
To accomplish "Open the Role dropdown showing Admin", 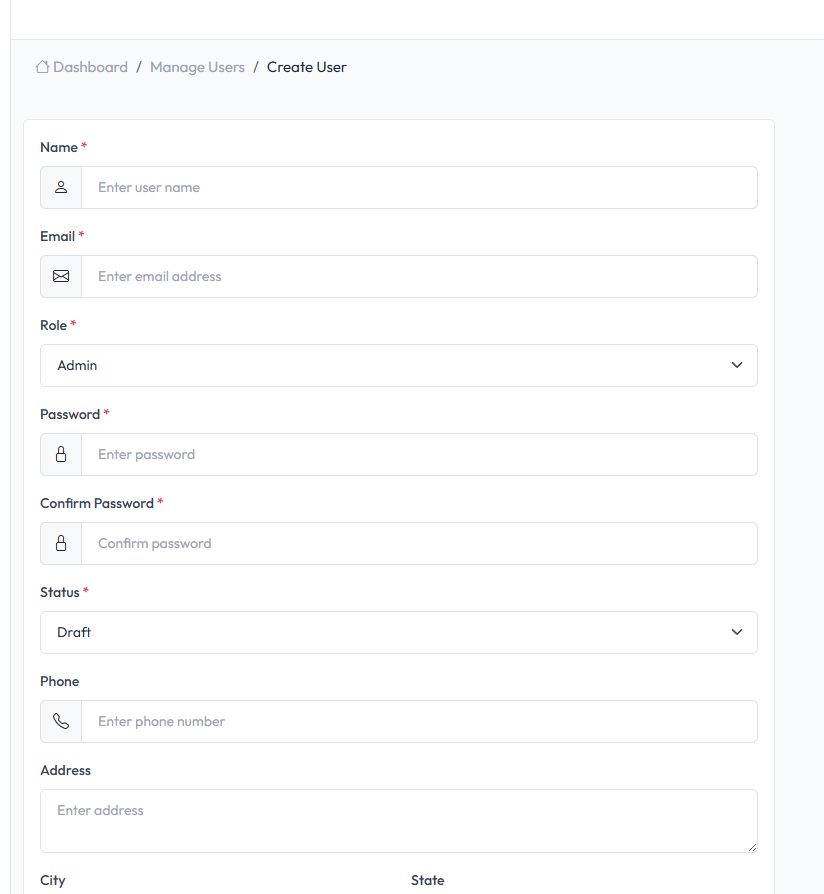I will pyautogui.click(x=398, y=365).
